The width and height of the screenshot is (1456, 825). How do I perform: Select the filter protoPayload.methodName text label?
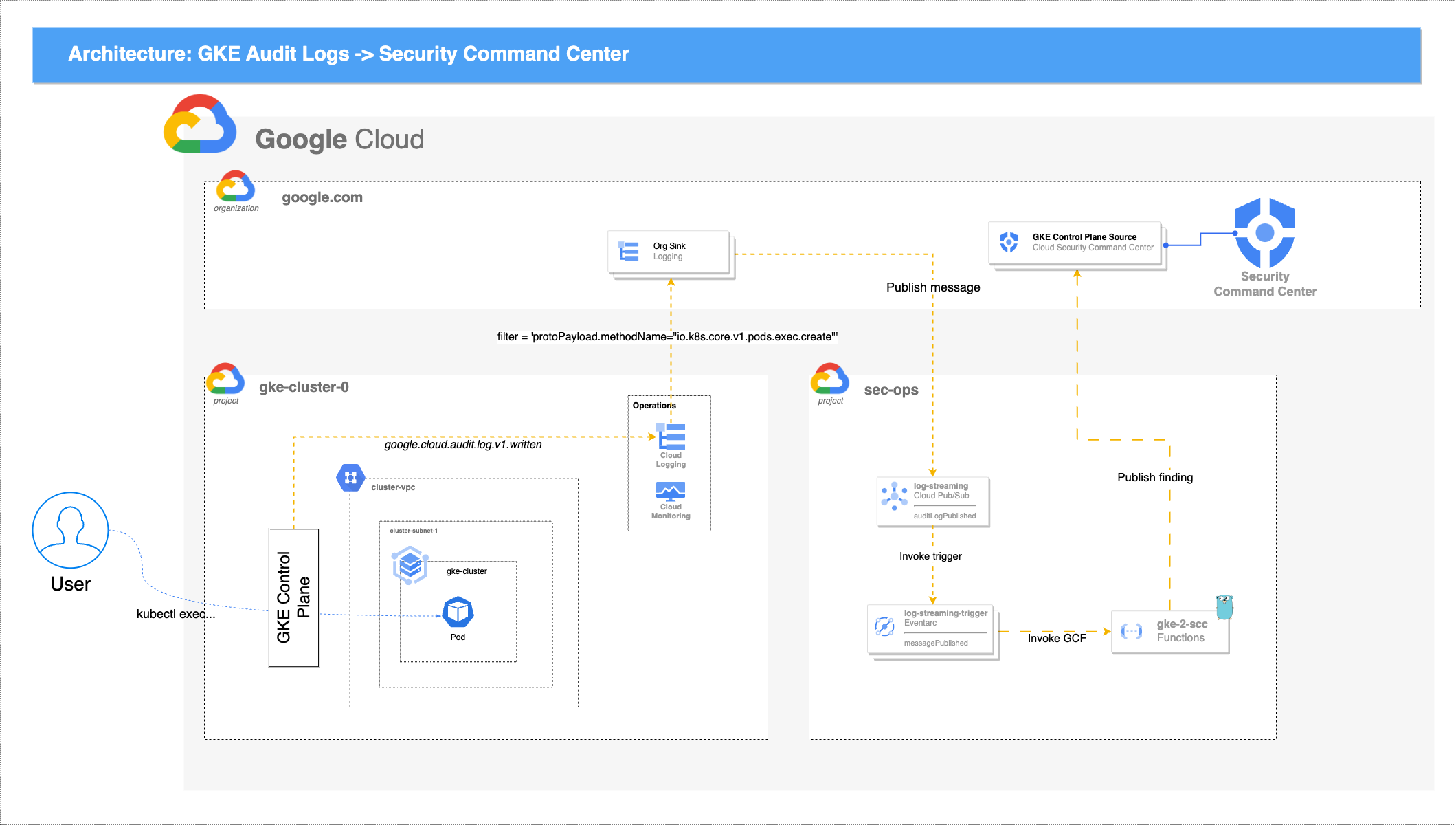(667, 336)
